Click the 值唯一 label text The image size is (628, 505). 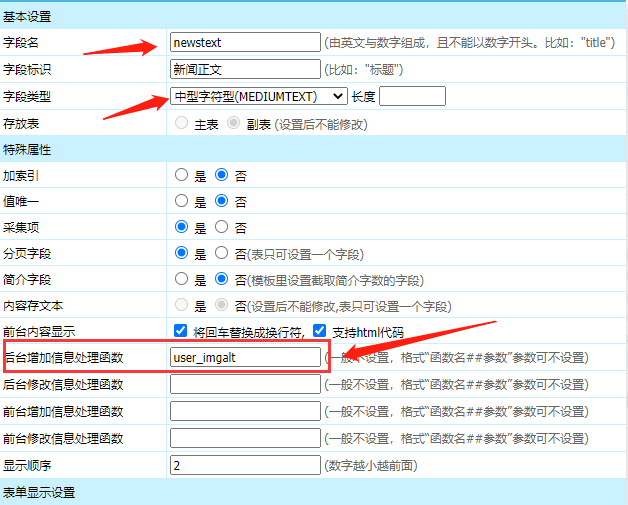21,201
